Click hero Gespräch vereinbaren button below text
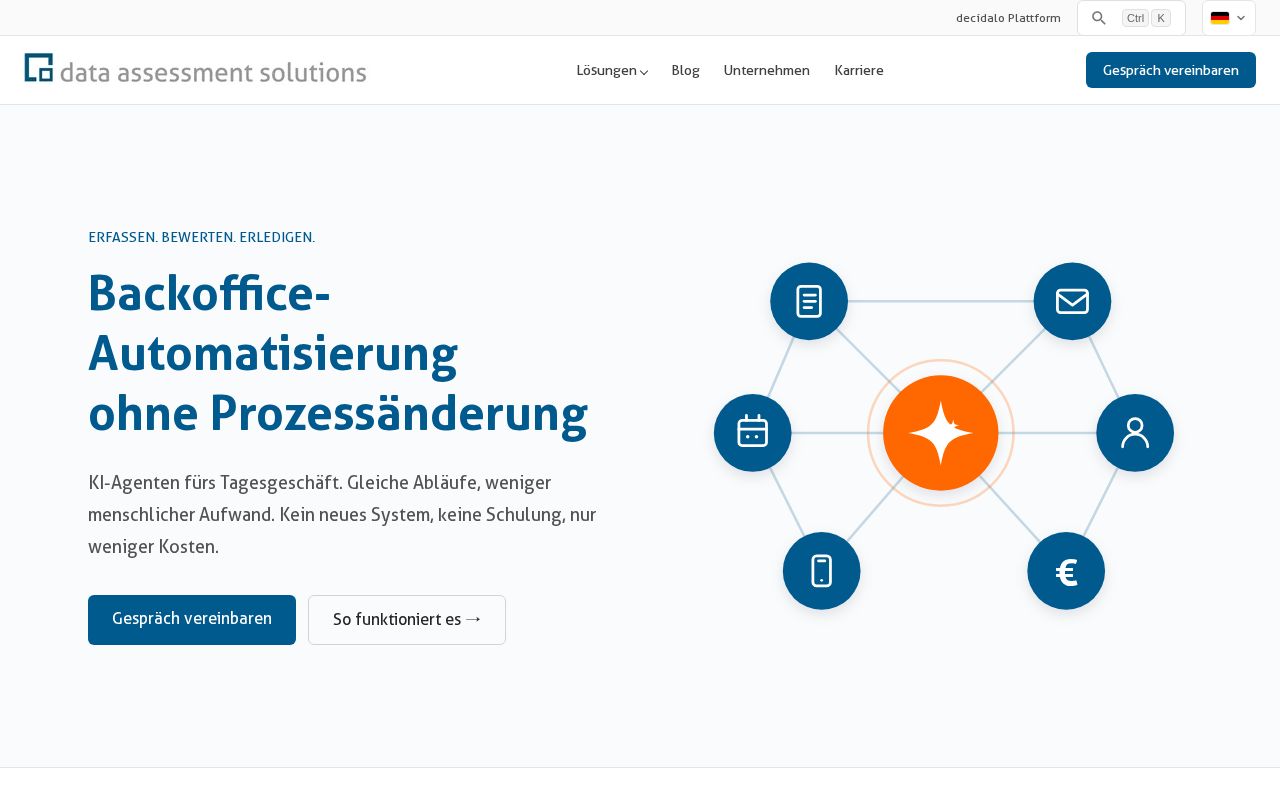1280x800 pixels. pos(192,620)
